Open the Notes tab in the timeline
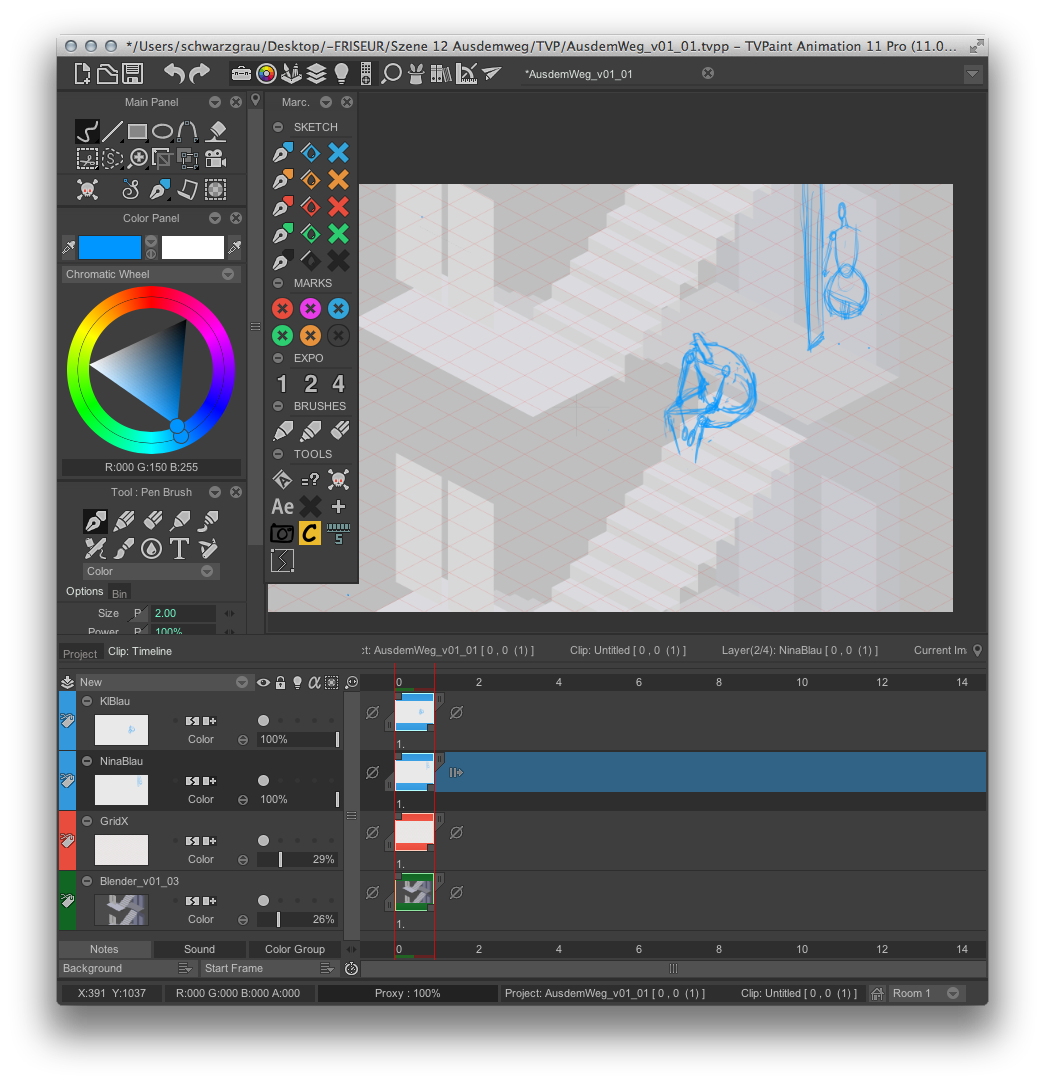The image size is (1045, 1084). tap(104, 949)
